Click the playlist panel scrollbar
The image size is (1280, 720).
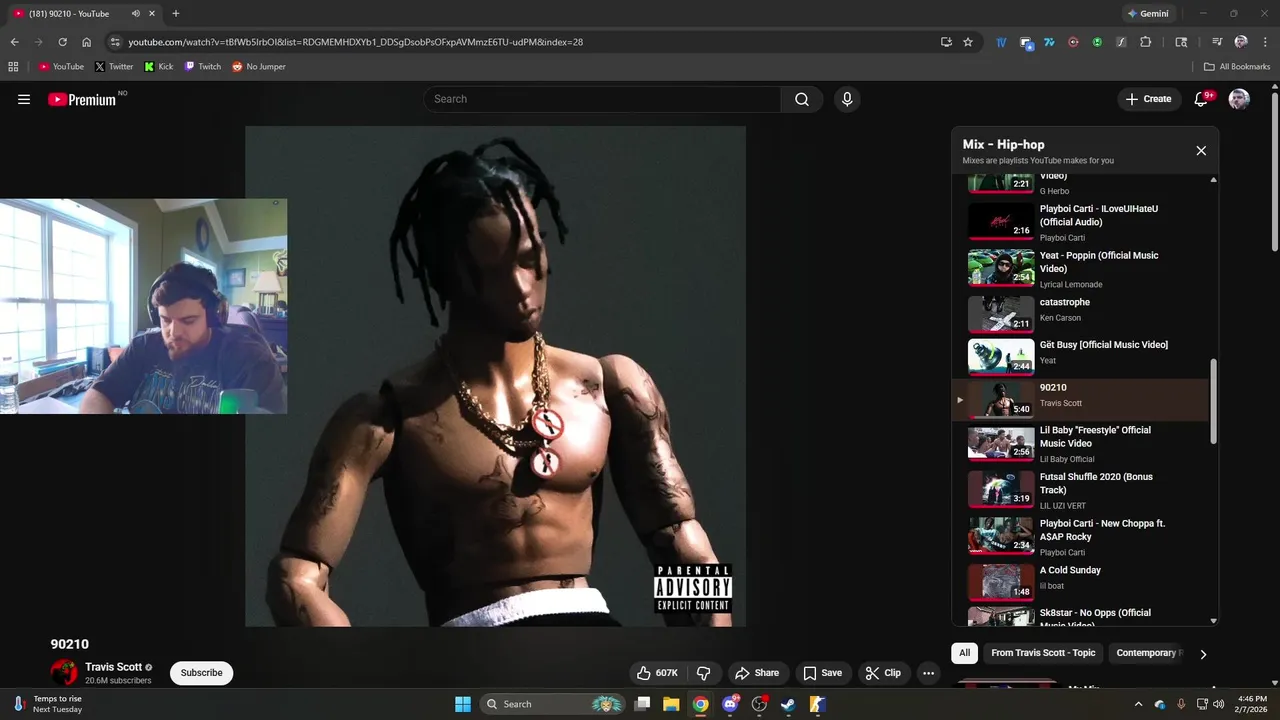[x=1214, y=401]
